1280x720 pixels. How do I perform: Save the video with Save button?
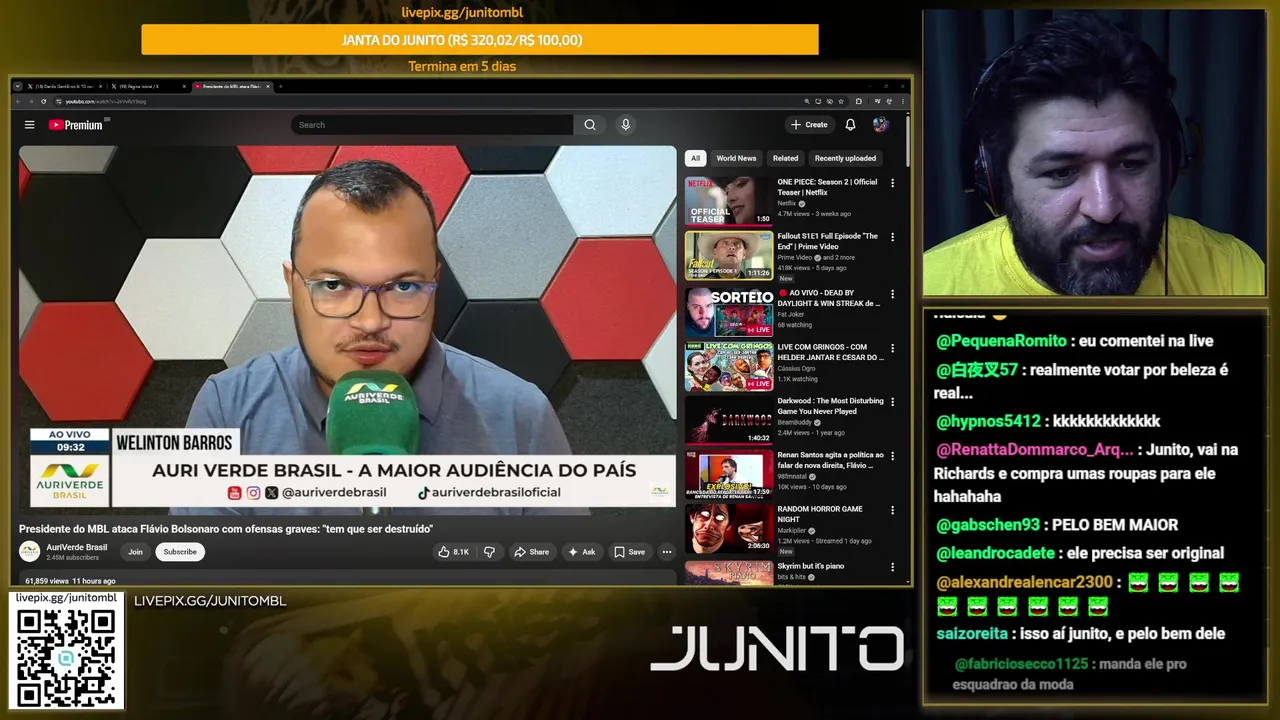coord(630,552)
